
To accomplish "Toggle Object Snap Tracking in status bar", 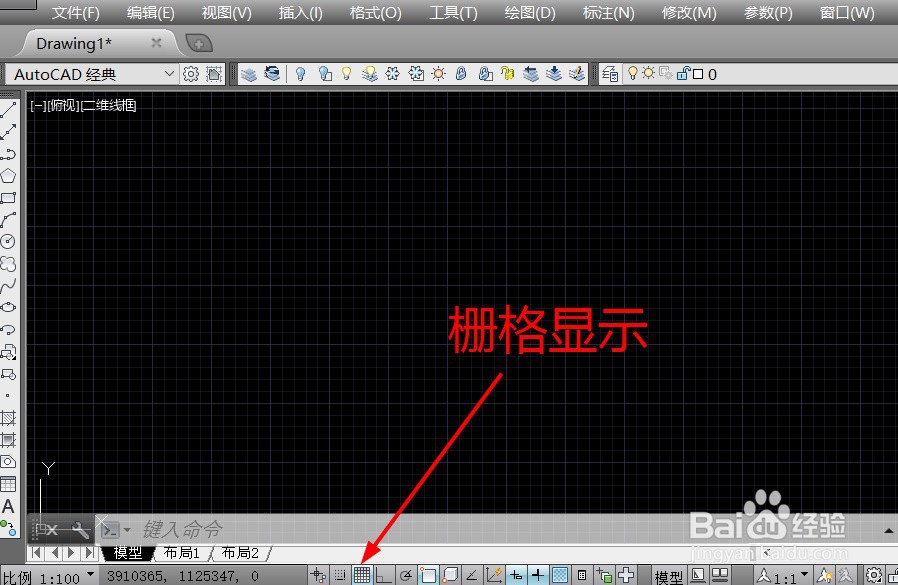I will point(472,575).
